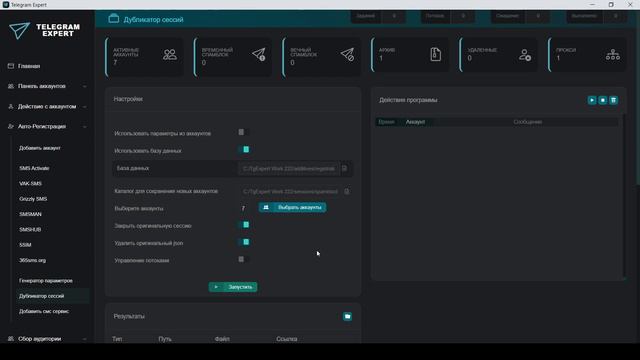Click the stop icon in Действия программы panel
The width and height of the screenshot is (640, 360).
click(x=602, y=100)
